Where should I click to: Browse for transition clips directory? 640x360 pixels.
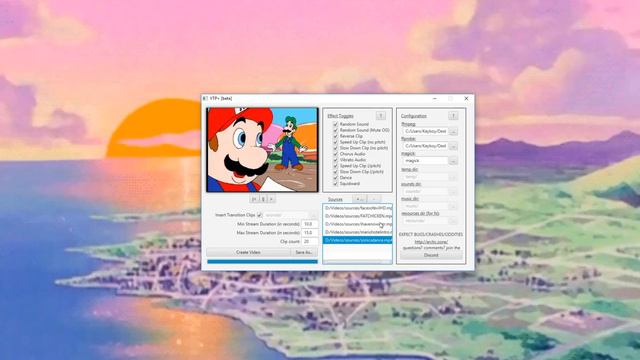(x=313, y=215)
